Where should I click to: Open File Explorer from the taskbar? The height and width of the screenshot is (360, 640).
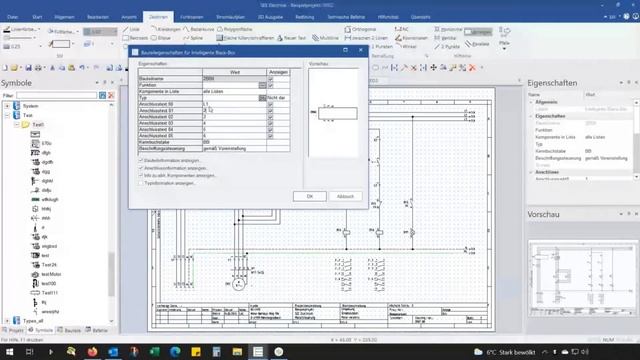237,351
